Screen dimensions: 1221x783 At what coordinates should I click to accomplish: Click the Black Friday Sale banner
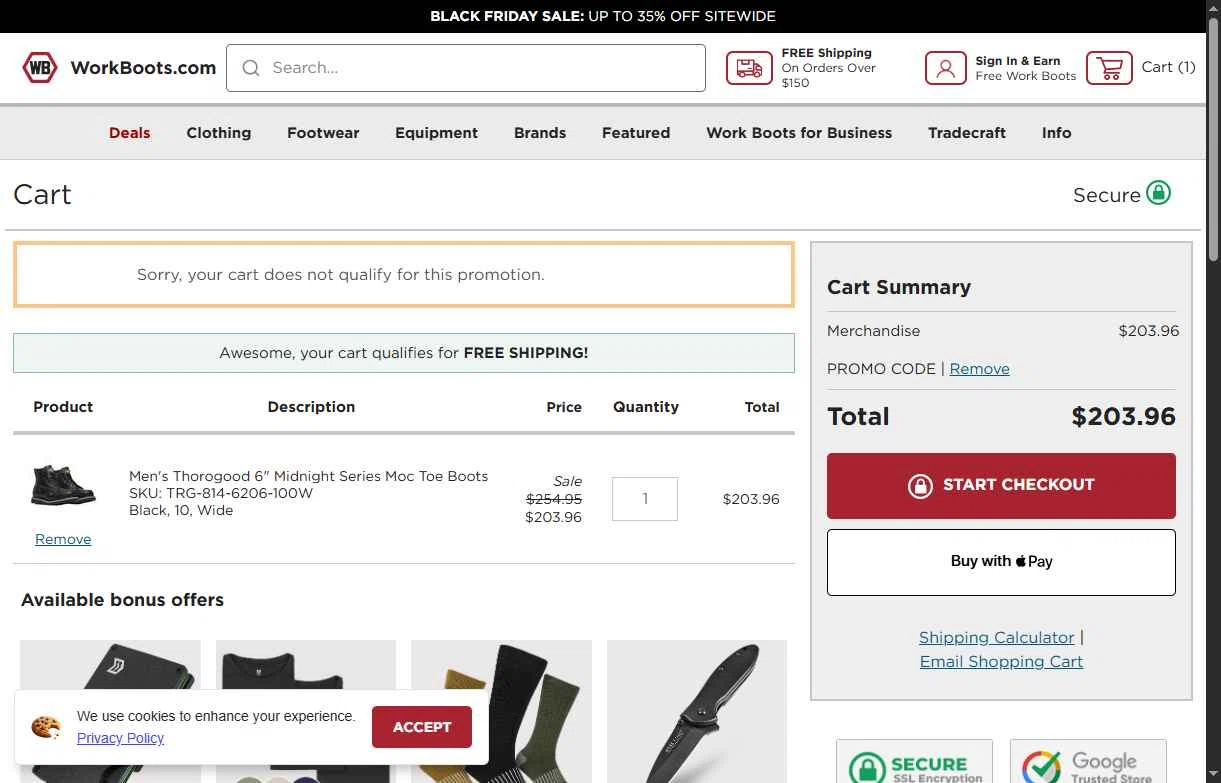(603, 16)
